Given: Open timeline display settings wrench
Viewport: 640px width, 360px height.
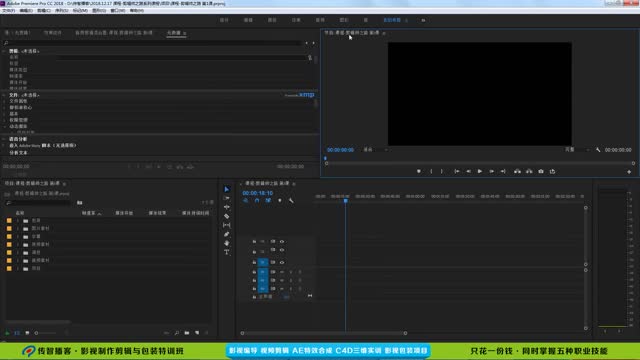Looking at the screenshot, I should click(x=291, y=200).
